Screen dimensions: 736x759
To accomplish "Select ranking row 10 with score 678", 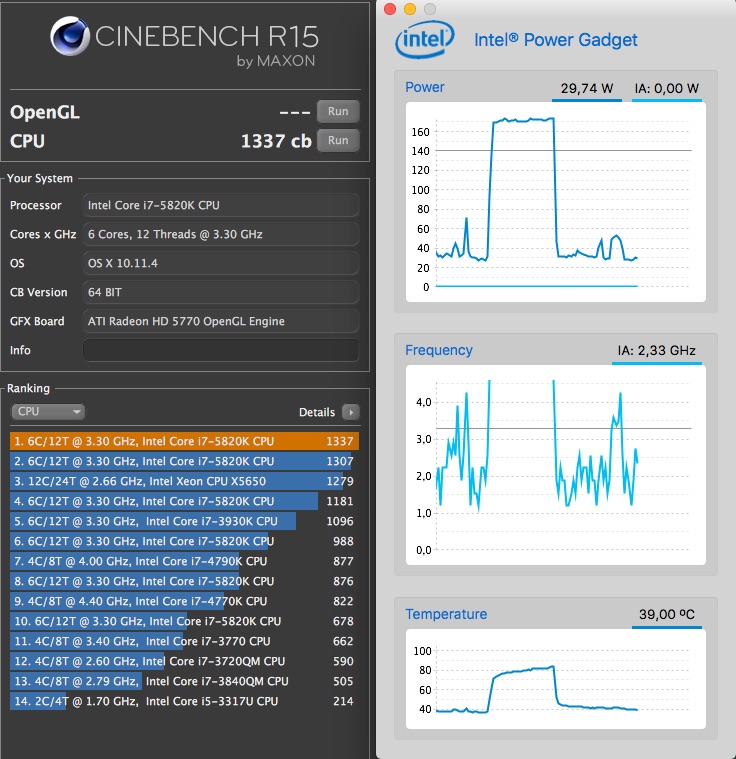I will pos(184,621).
